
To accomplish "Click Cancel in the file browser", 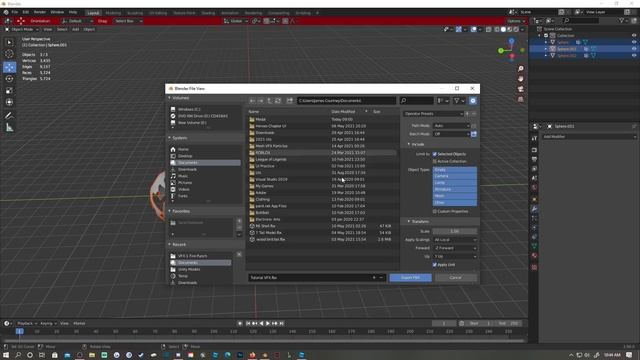I will [x=456, y=278].
